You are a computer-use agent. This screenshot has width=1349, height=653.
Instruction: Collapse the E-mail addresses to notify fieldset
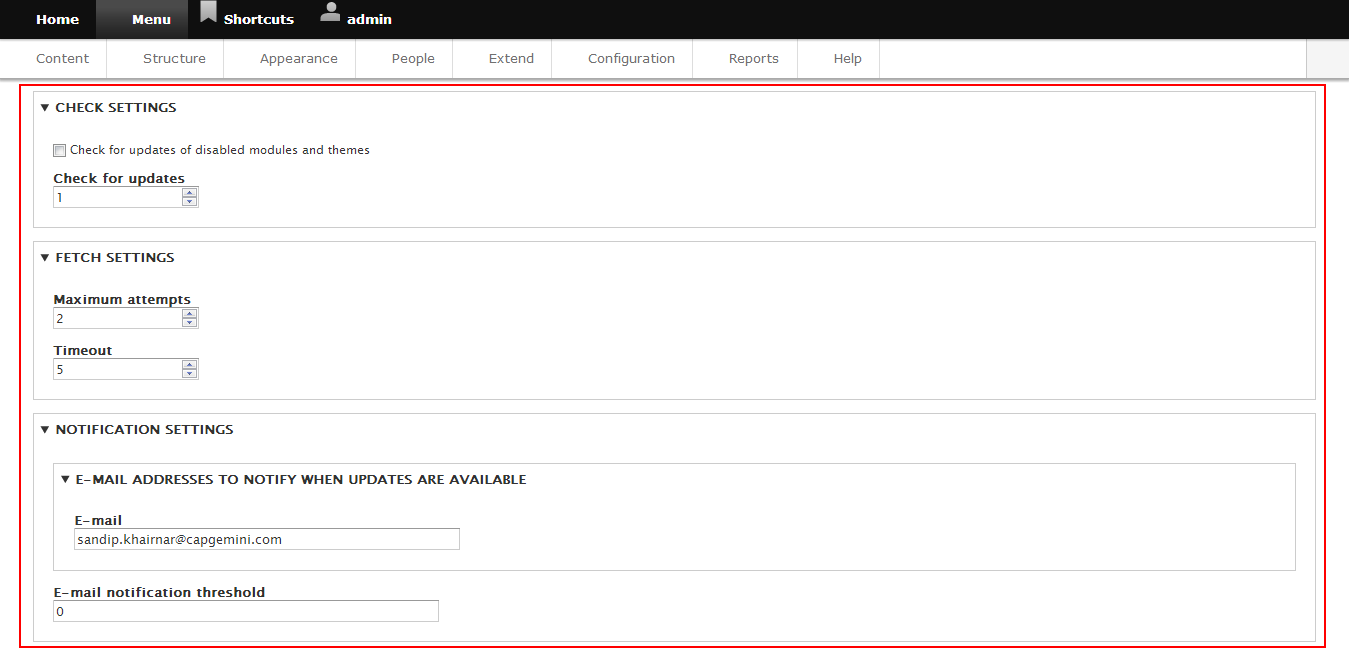293,479
